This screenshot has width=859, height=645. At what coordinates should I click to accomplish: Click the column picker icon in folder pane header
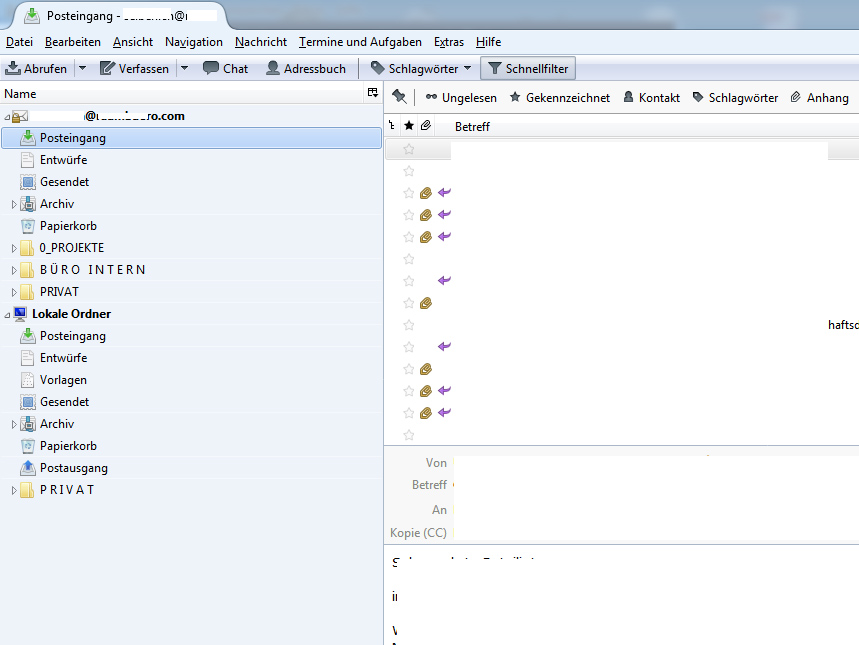pyautogui.click(x=373, y=93)
